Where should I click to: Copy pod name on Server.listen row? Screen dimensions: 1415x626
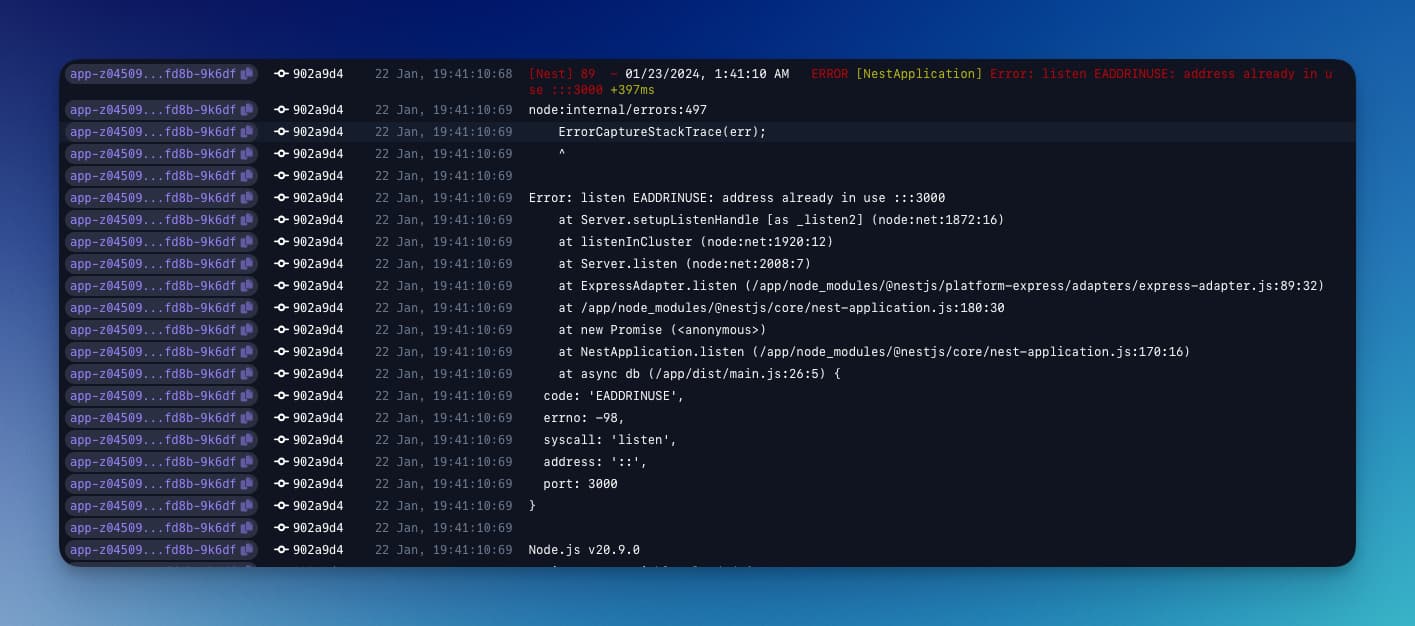click(x=246, y=264)
